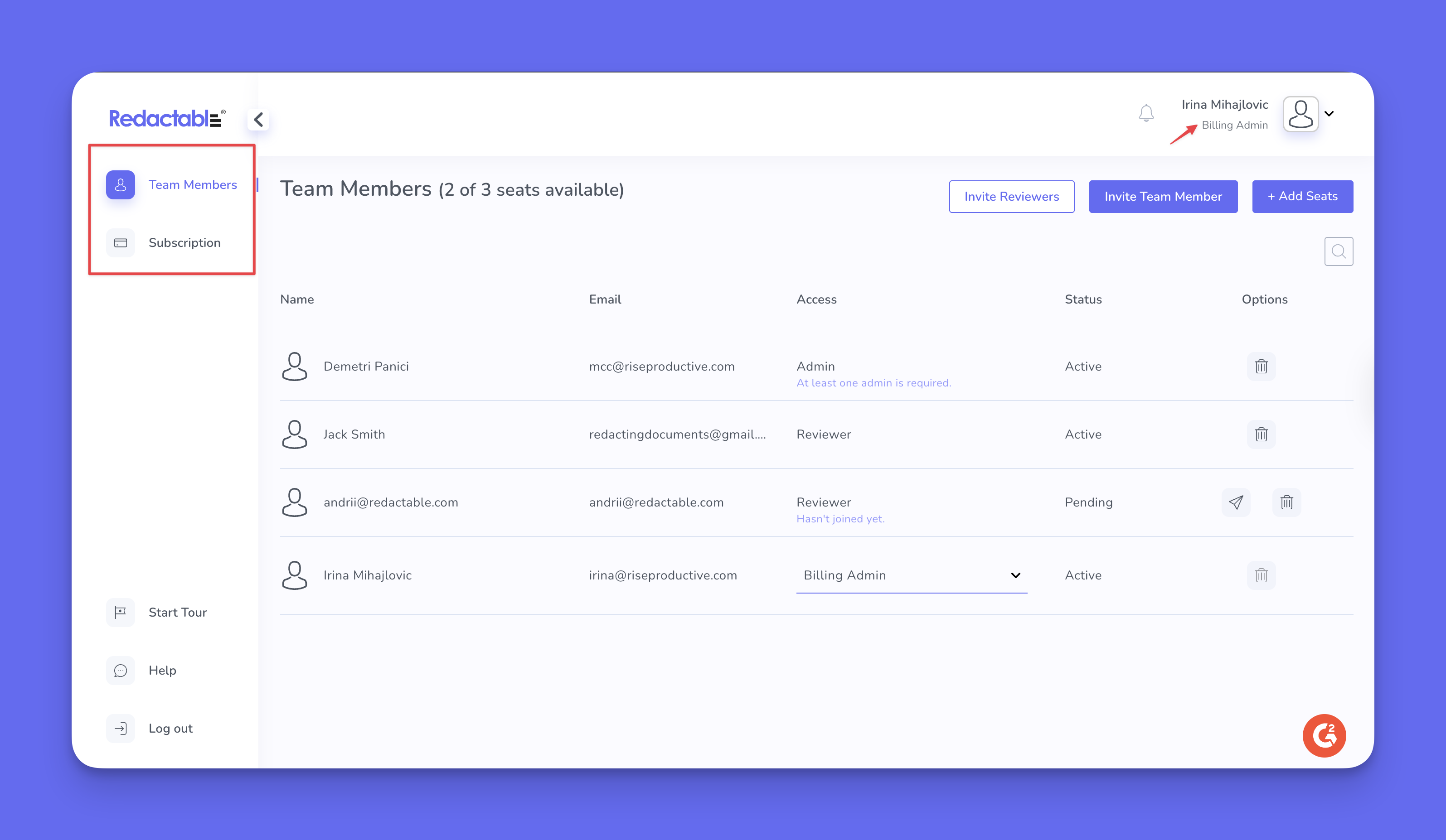1446x840 pixels.
Task: Open Billing Admin access dropdown
Action: pos(911,575)
